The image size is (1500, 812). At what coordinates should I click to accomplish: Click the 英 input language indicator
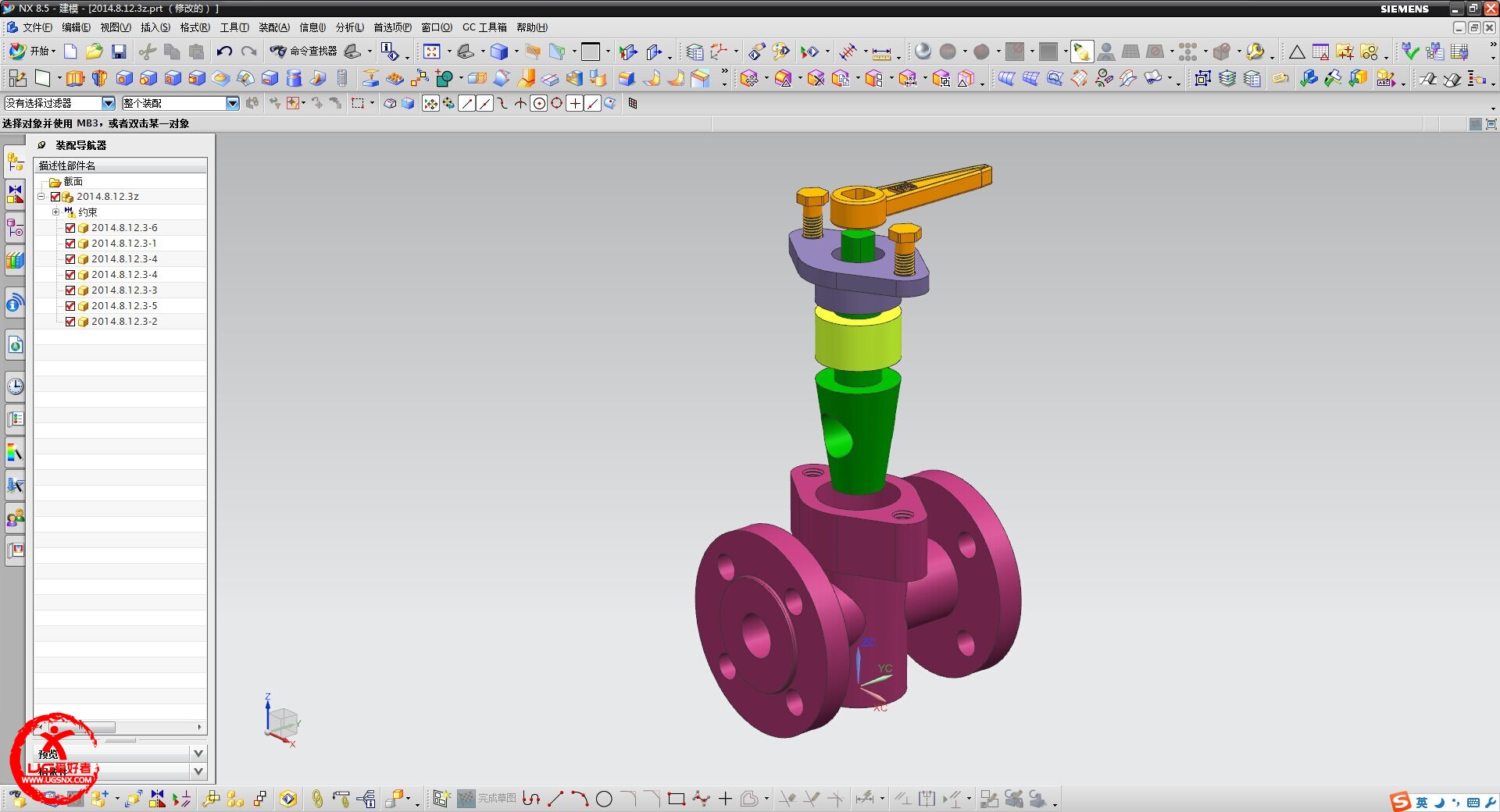coord(1422,802)
